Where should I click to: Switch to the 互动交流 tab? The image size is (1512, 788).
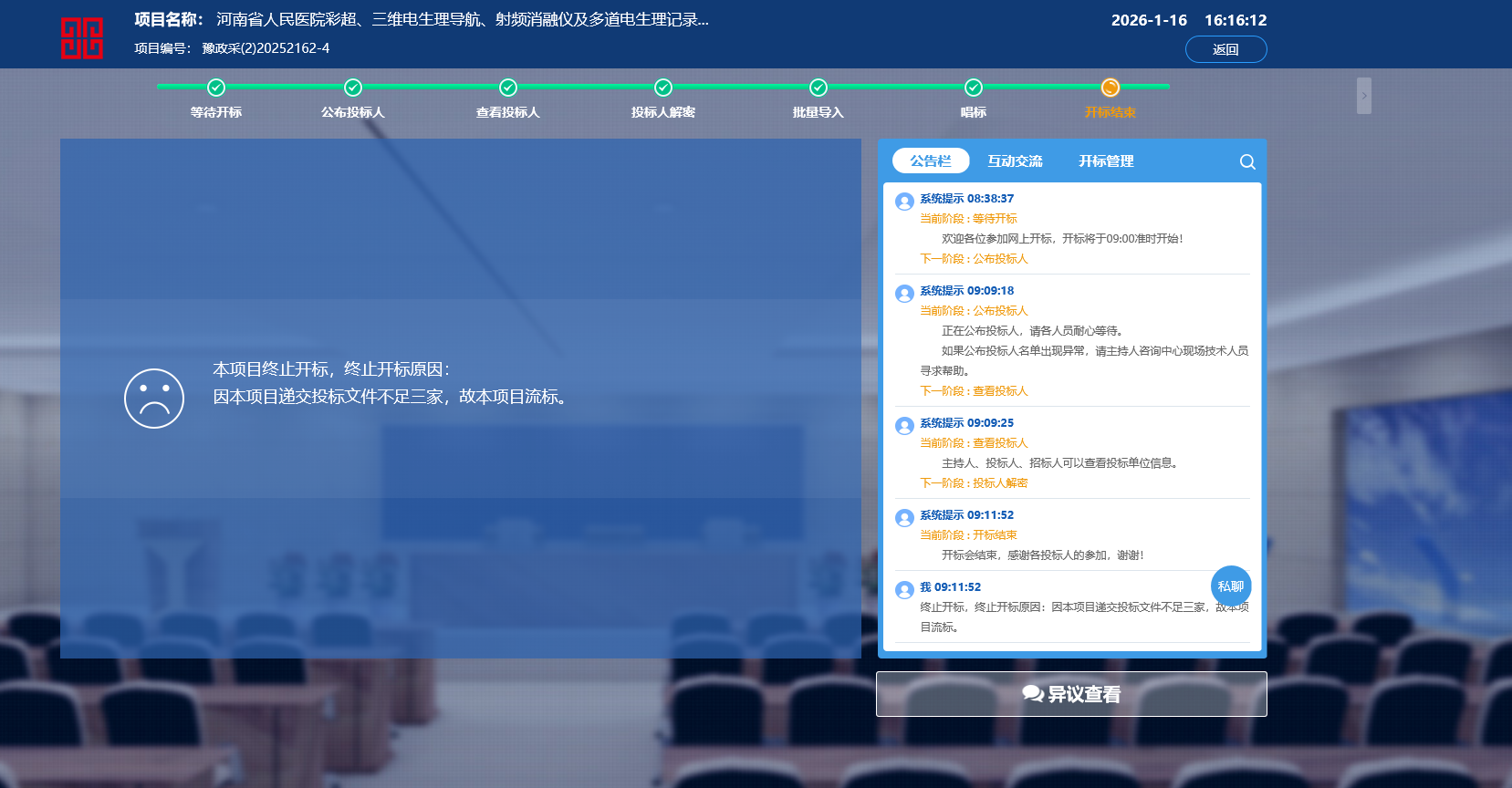(x=1015, y=161)
